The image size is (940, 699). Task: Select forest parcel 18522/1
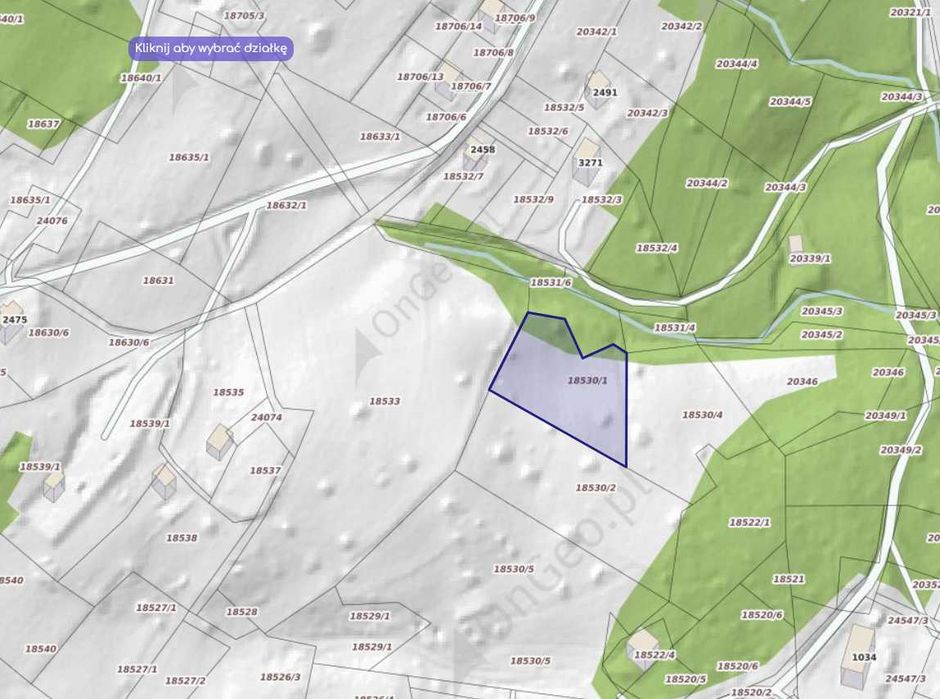point(749,522)
